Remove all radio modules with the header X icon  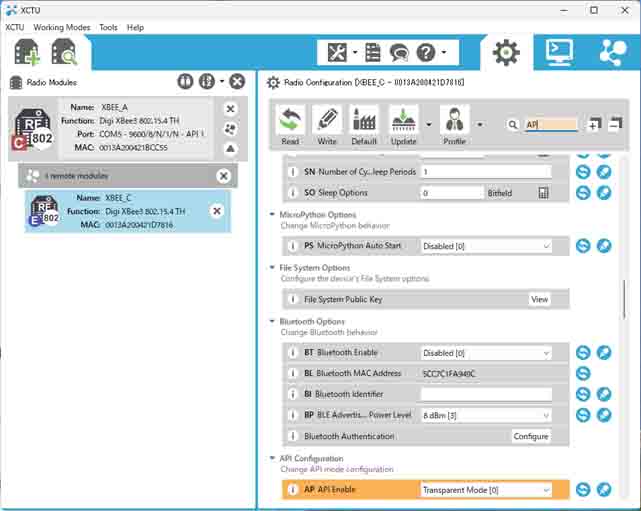point(237,81)
